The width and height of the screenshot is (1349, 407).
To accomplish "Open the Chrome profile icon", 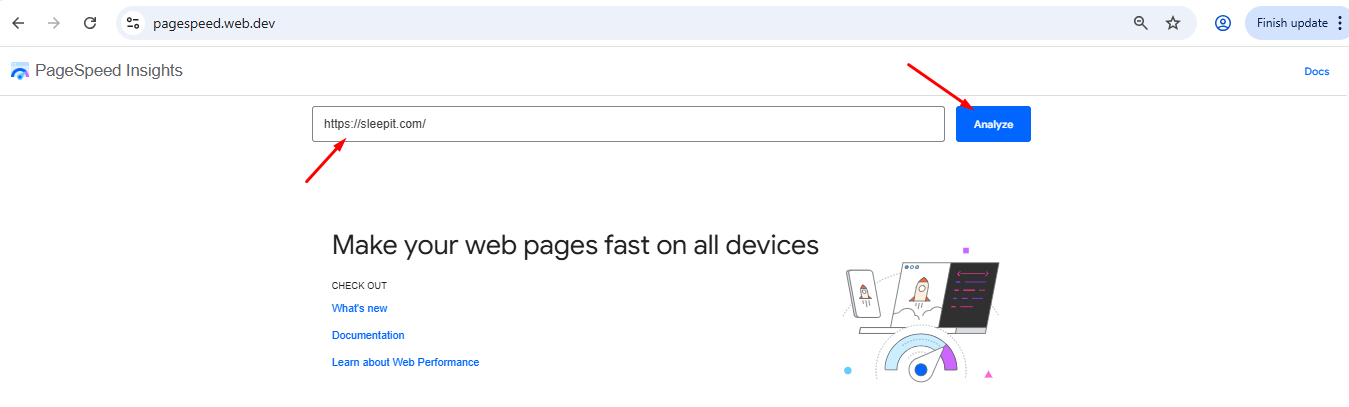I will coord(1222,23).
